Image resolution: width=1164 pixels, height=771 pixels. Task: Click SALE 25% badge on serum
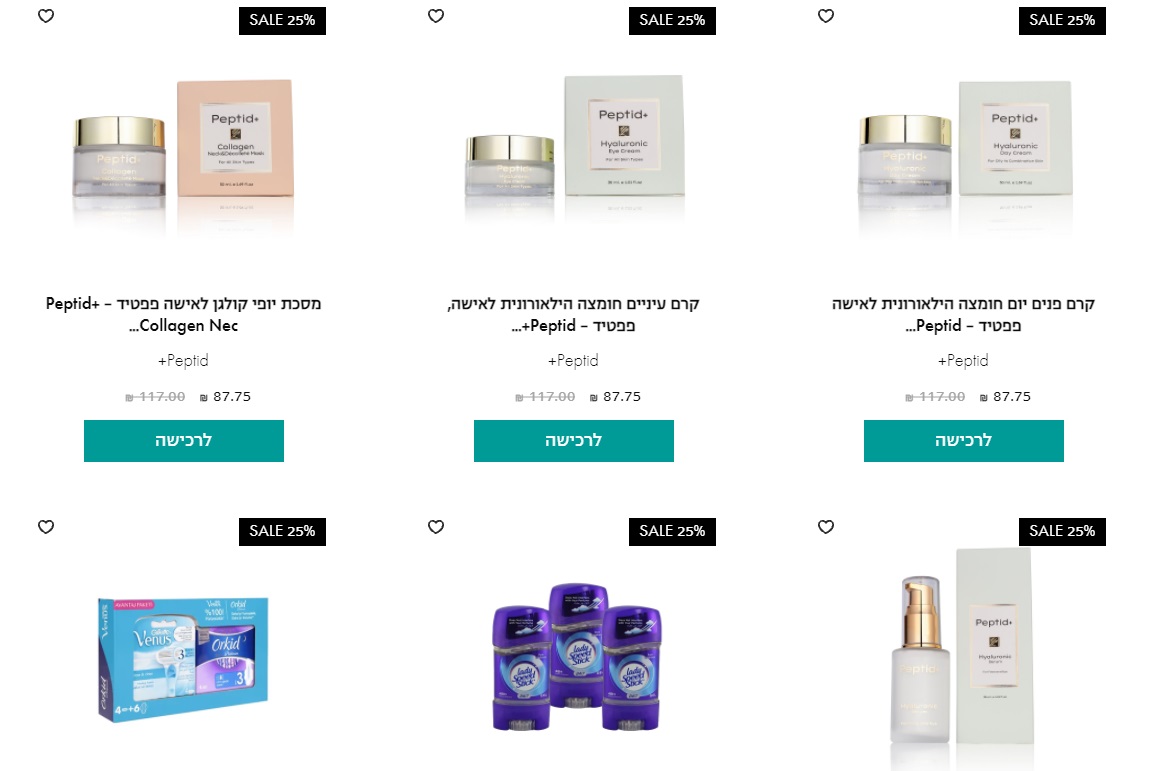[1062, 531]
